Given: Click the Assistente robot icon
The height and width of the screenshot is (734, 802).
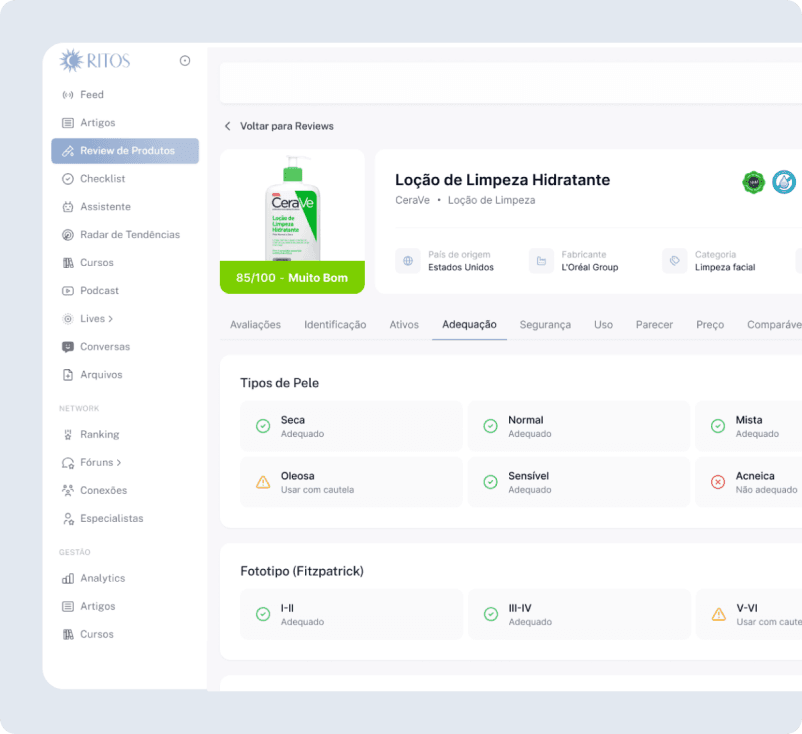Looking at the screenshot, I should [x=68, y=207].
